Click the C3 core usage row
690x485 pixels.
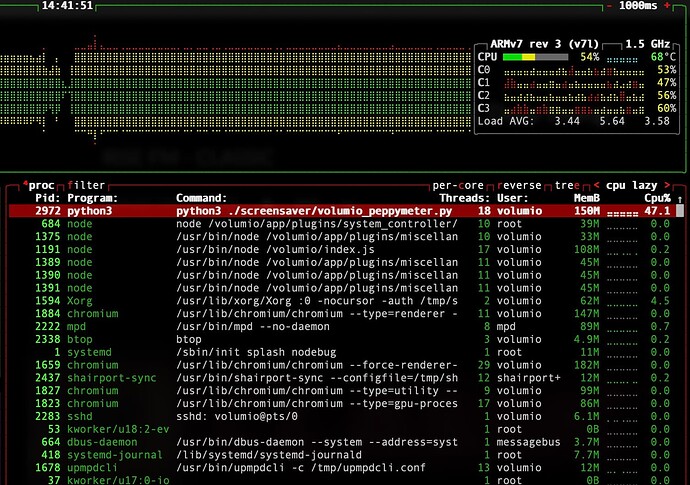pos(577,108)
